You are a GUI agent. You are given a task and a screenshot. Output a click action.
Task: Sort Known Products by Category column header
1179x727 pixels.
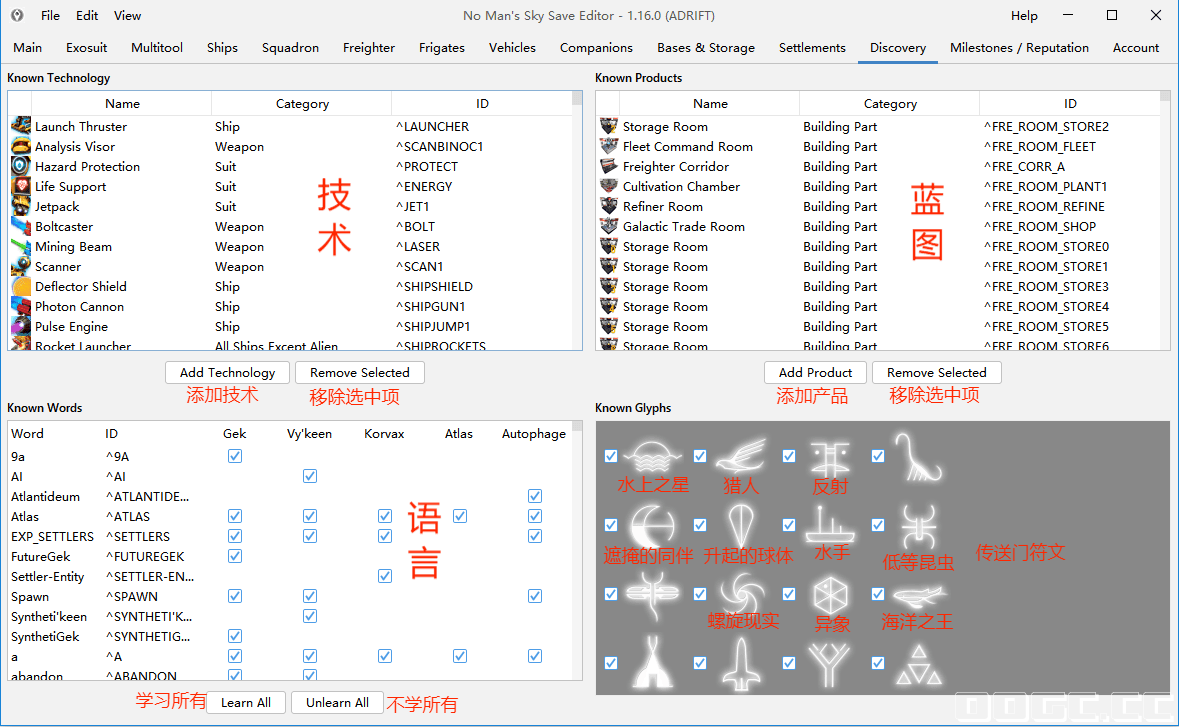890,104
